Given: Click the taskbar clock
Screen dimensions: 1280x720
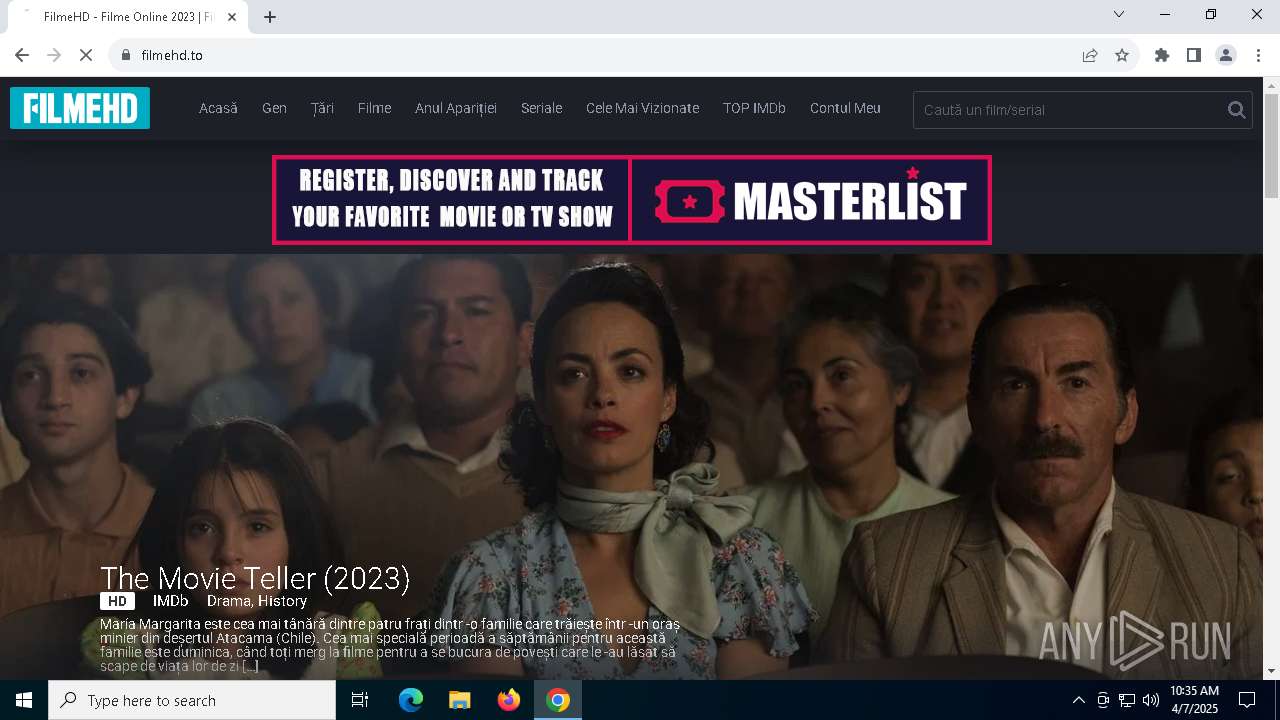Looking at the screenshot, I should tap(1194, 700).
